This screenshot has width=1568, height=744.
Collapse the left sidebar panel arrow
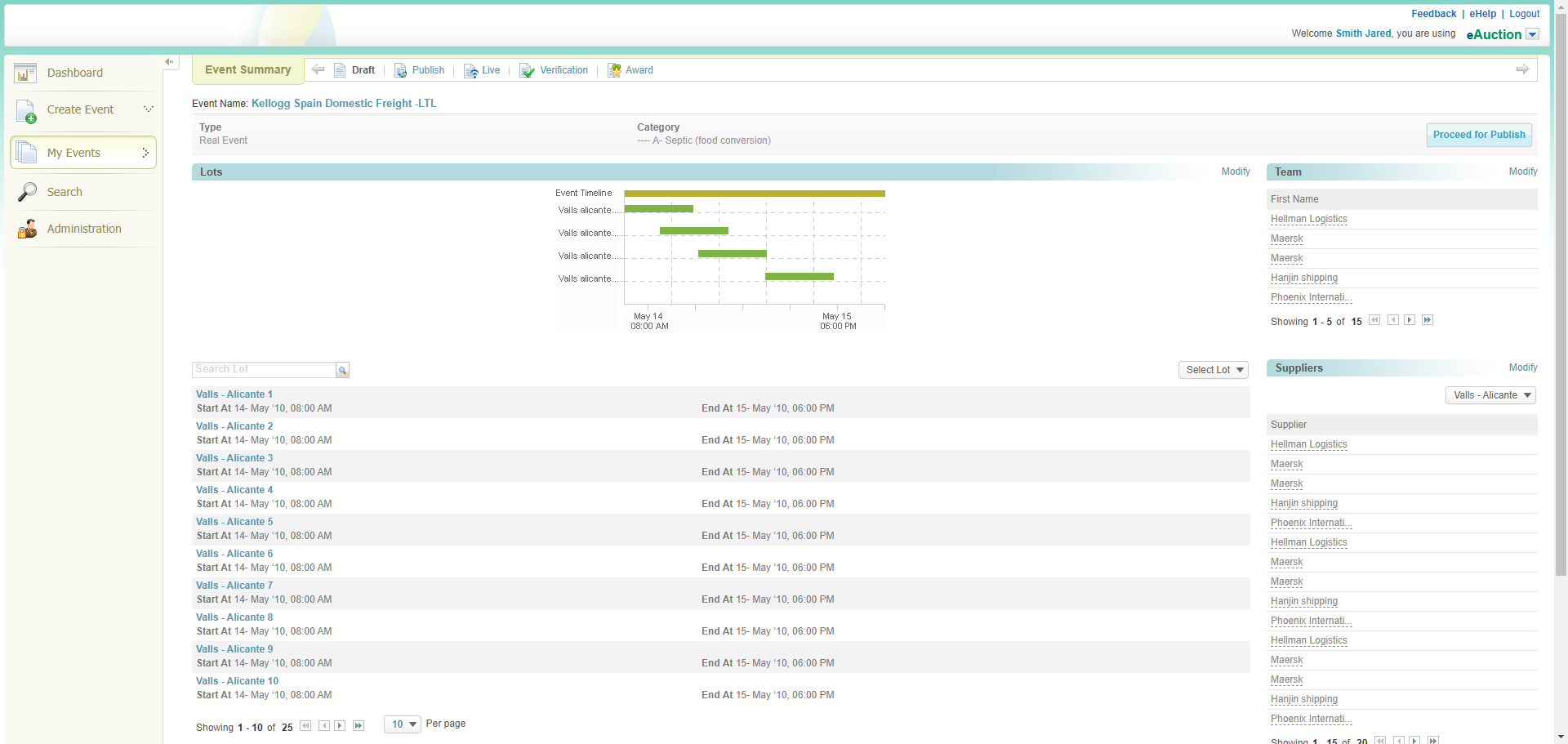[169, 62]
